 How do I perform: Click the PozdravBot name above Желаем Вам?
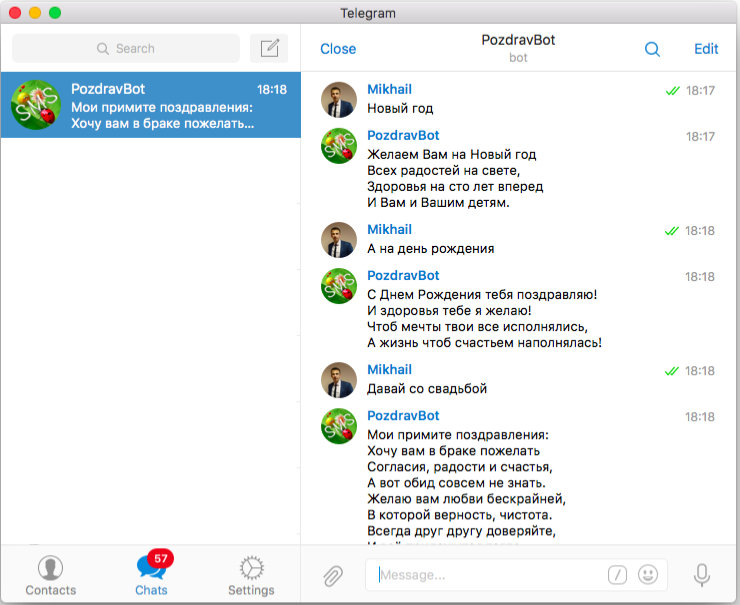pyautogui.click(x=403, y=135)
